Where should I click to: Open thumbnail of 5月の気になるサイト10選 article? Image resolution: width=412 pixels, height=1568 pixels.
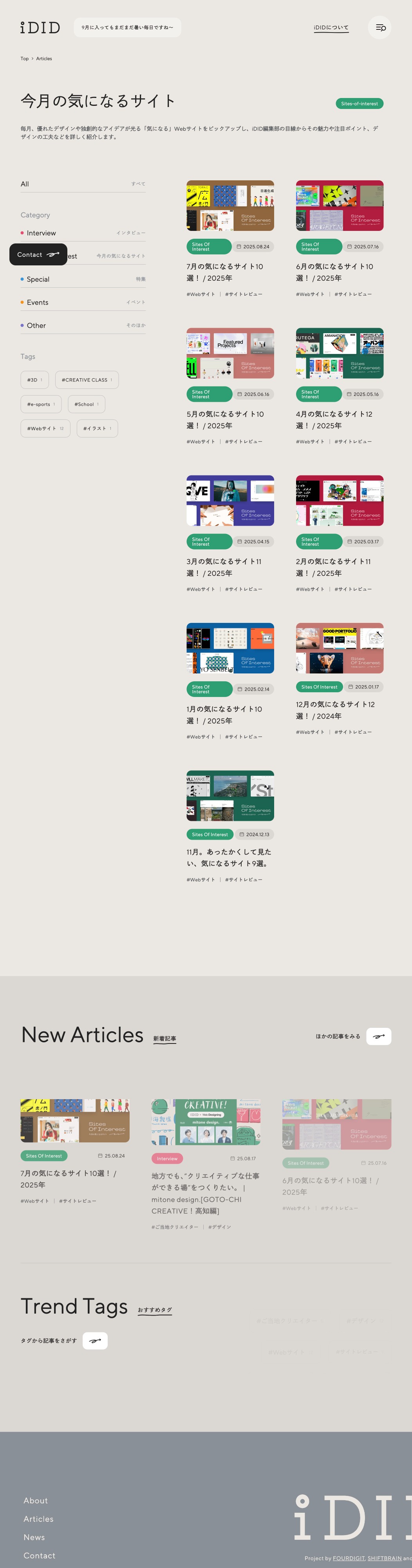(230, 353)
